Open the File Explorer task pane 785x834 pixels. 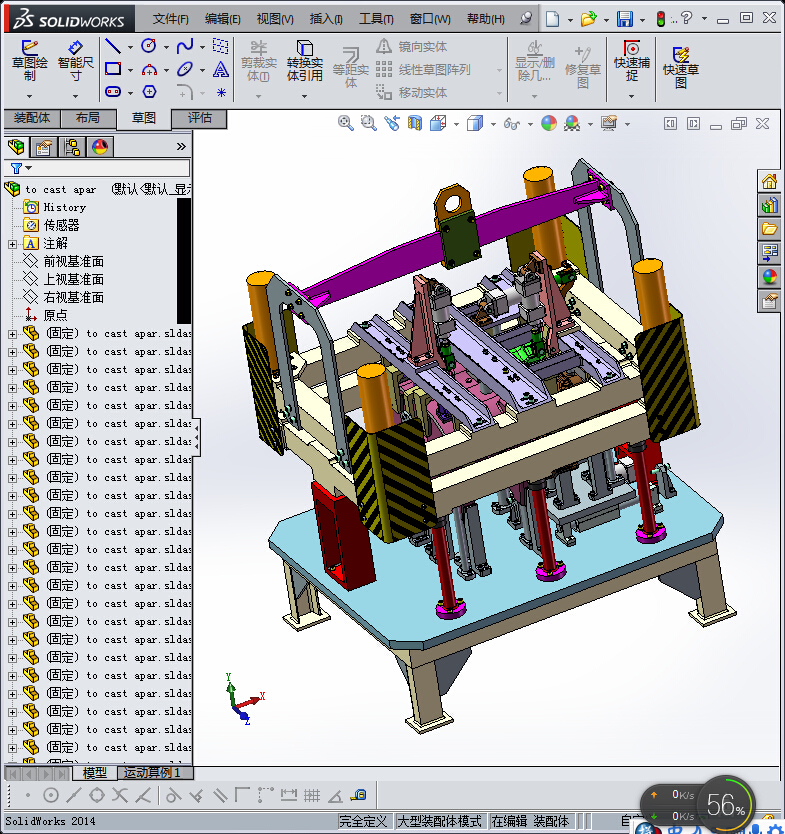769,229
